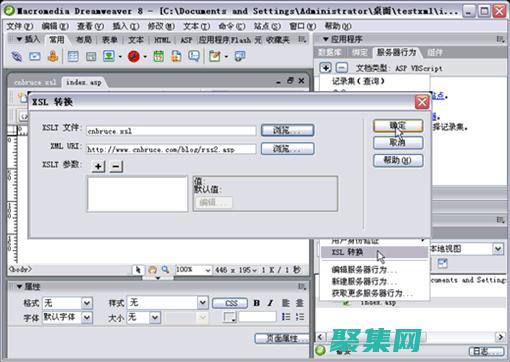Switch to the 布局 insert tab
Screen dimensions: 510x362
[x=83, y=40]
